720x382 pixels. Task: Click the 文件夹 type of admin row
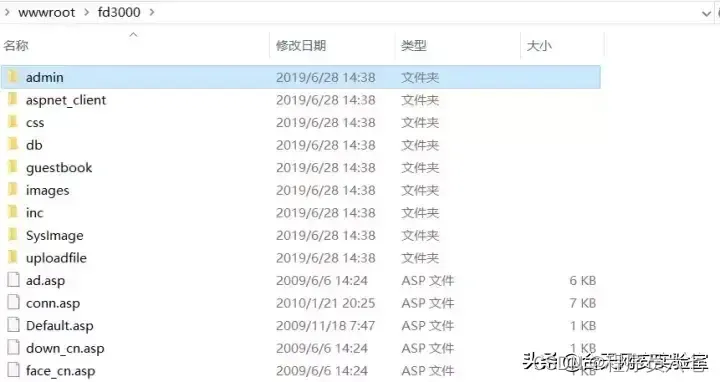[420, 77]
